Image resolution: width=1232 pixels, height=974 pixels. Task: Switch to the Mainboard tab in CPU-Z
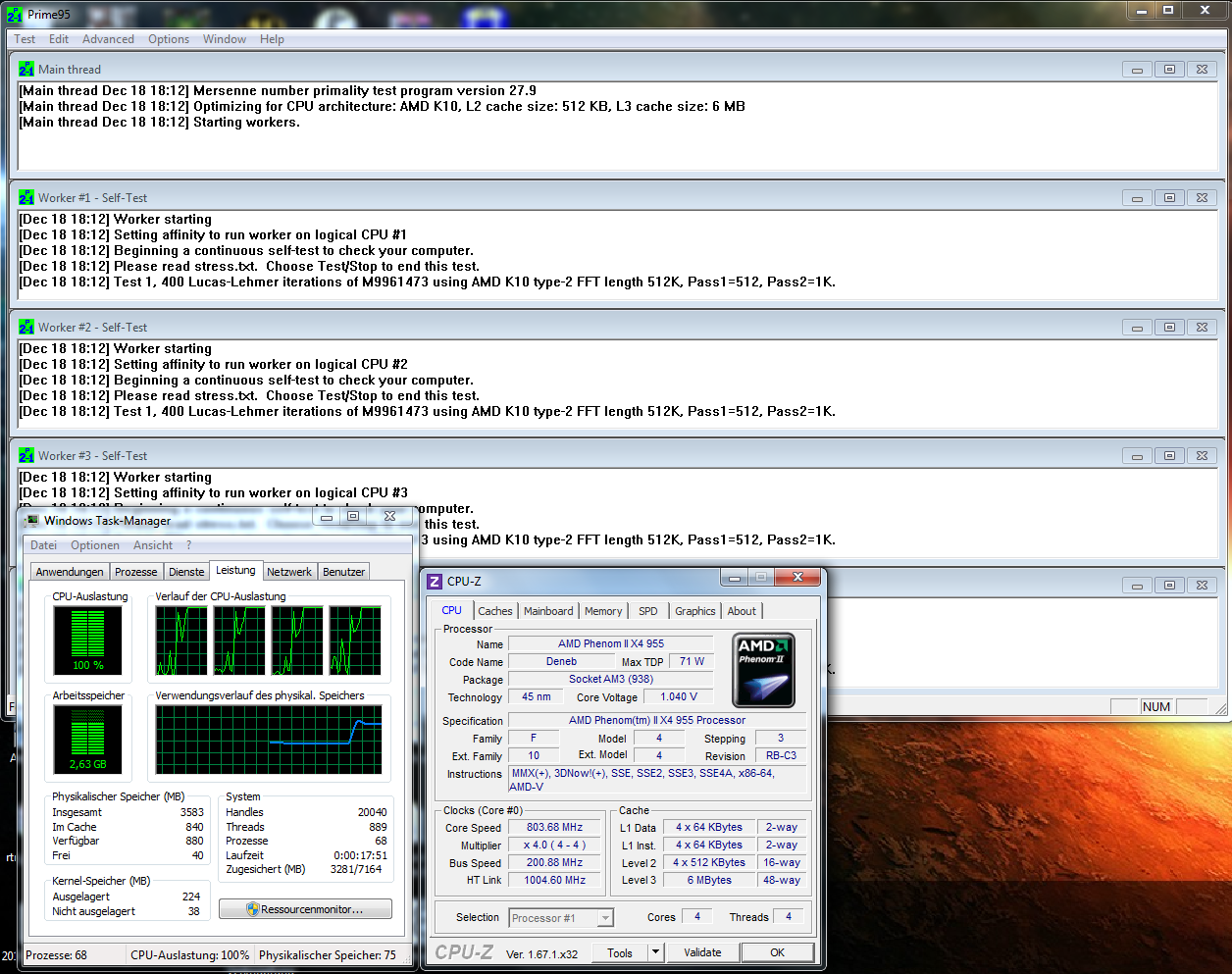pyautogui.click(x=548, y=611)
